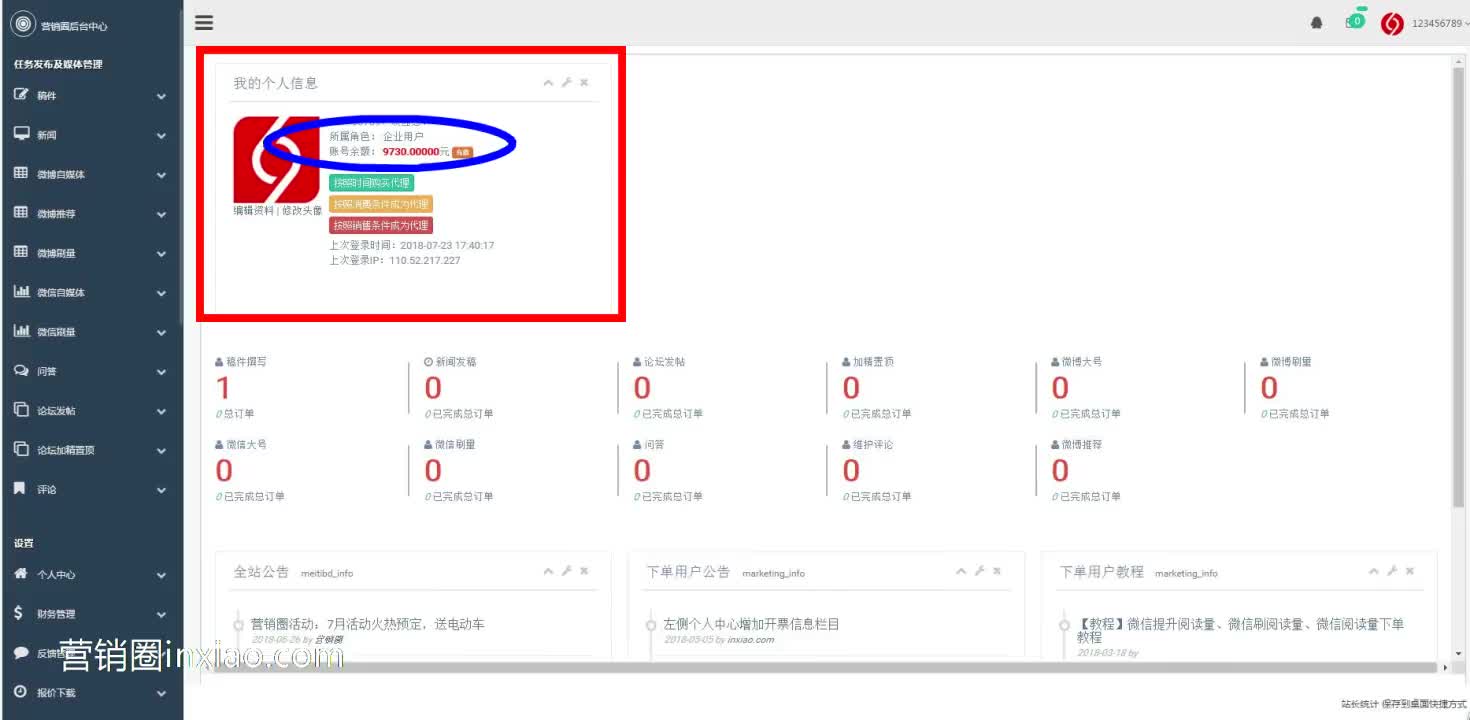Click the 个人中心 home icon in sidebar
This screenshot has width=1470, height=720.
[x=21, y=574]
